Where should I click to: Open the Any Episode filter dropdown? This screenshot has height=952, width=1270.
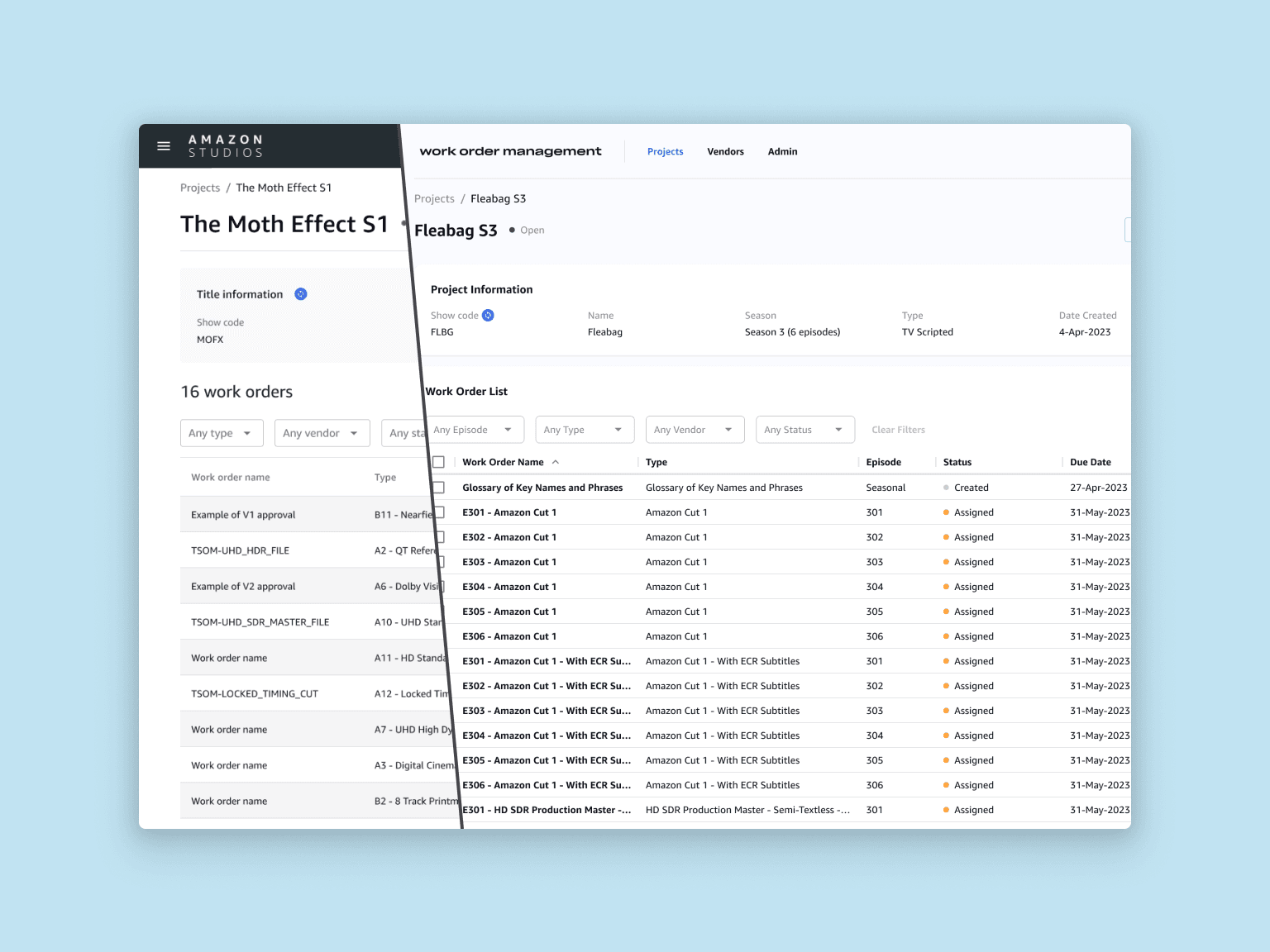(475, 429)
